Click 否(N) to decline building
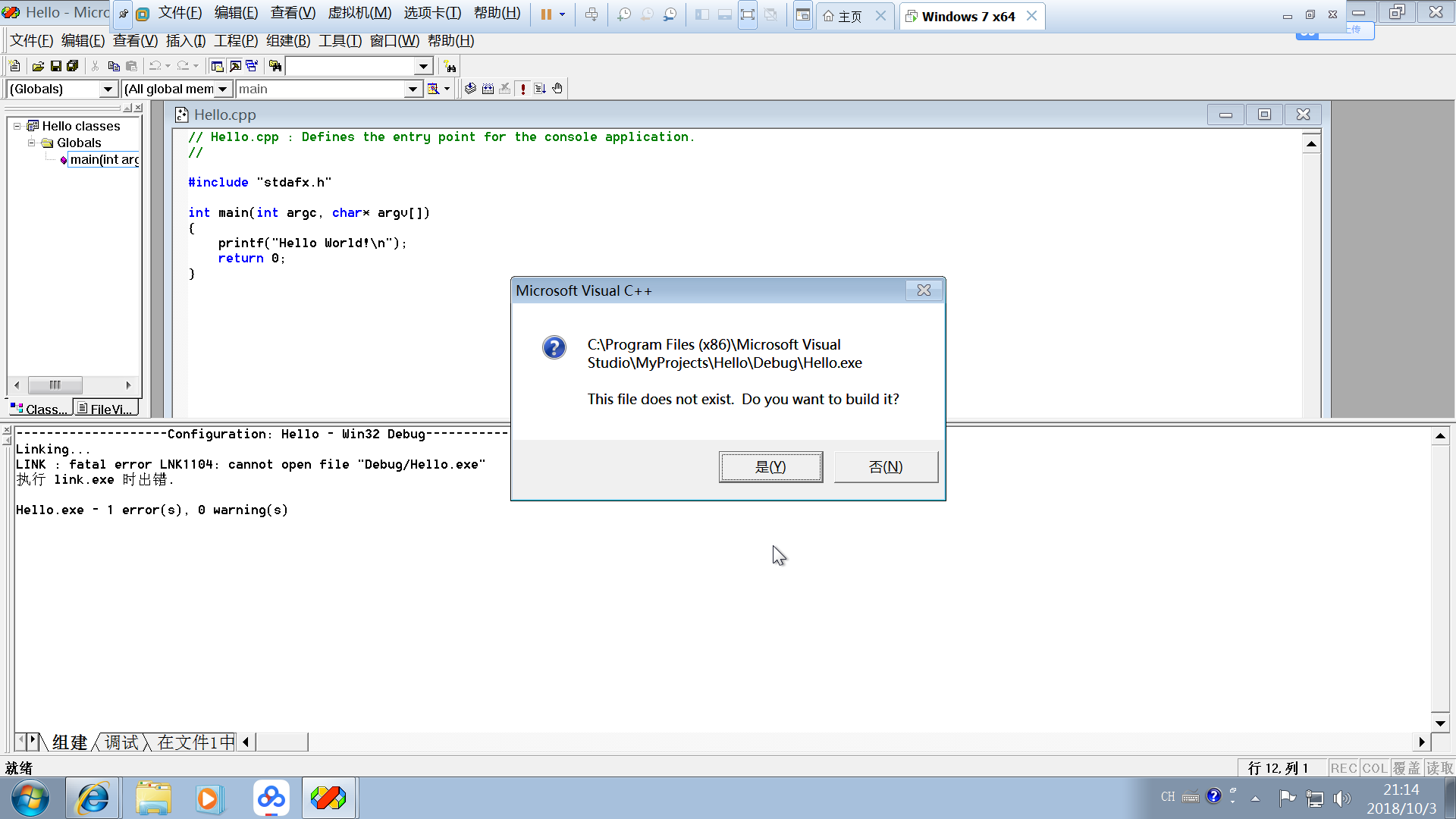This screenshot has width=1456, height=819. [886, 467]
